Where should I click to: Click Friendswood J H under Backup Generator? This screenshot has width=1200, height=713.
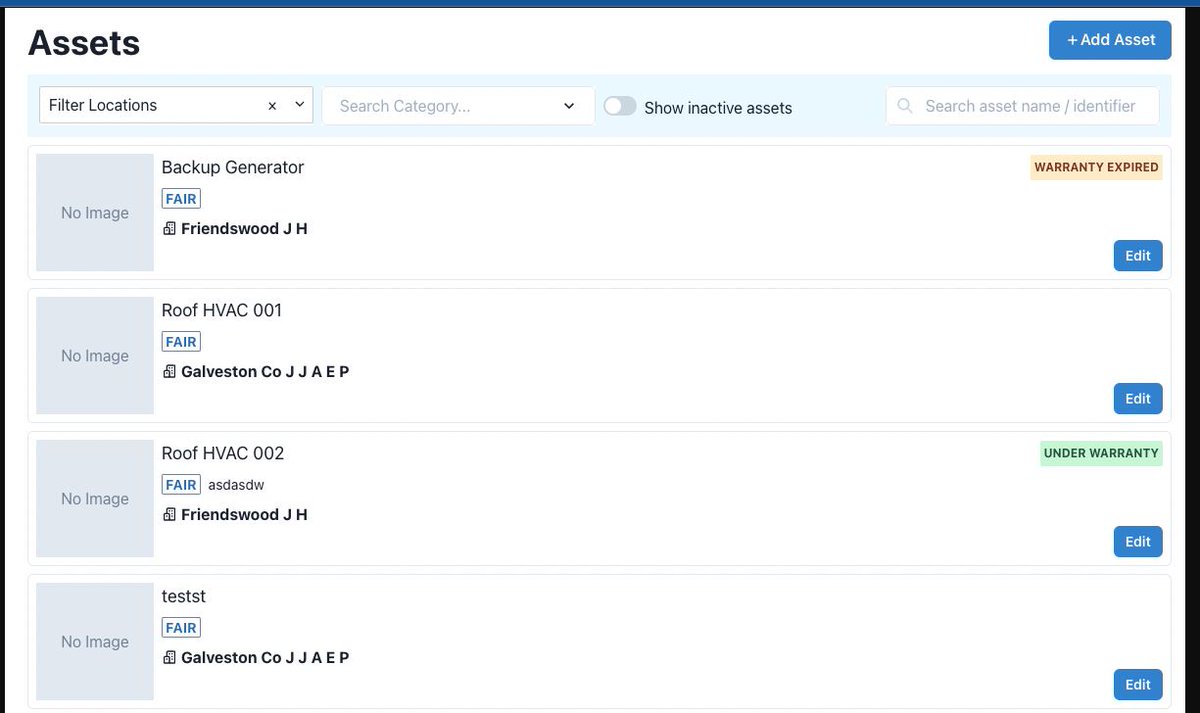click(244, 229)
